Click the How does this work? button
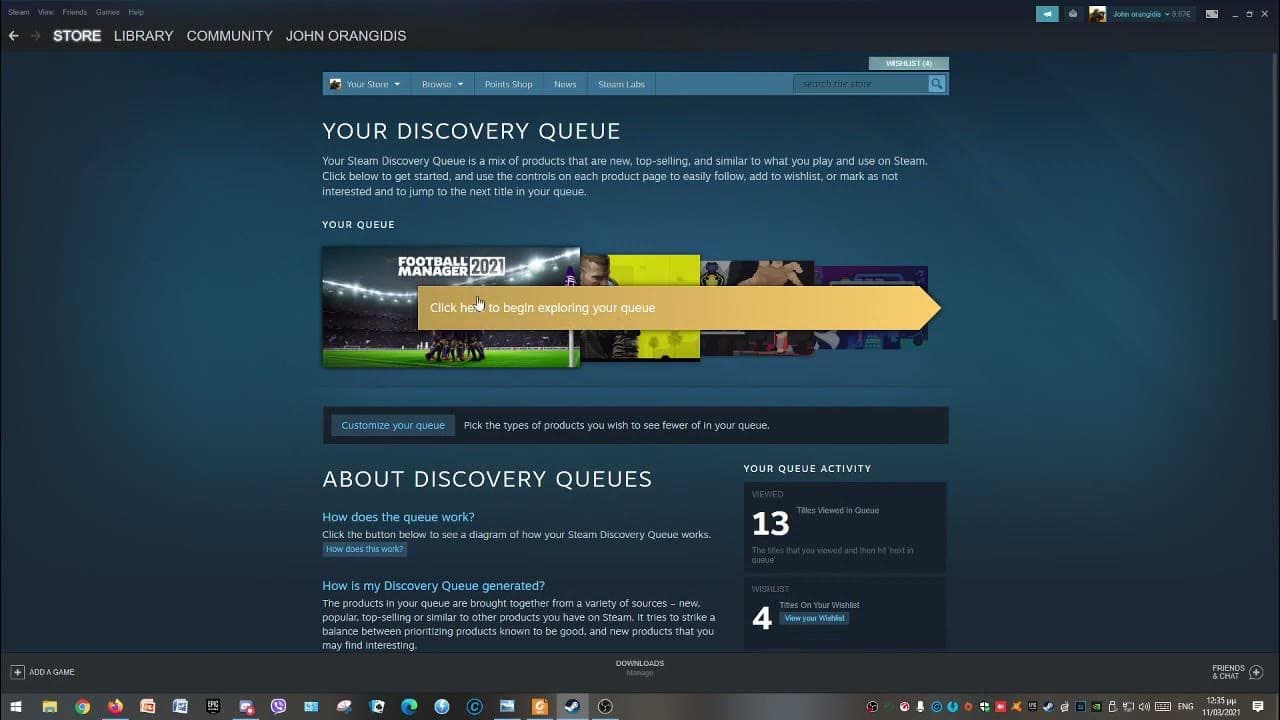The image size is (1280, 720). [x=364, y=549]
